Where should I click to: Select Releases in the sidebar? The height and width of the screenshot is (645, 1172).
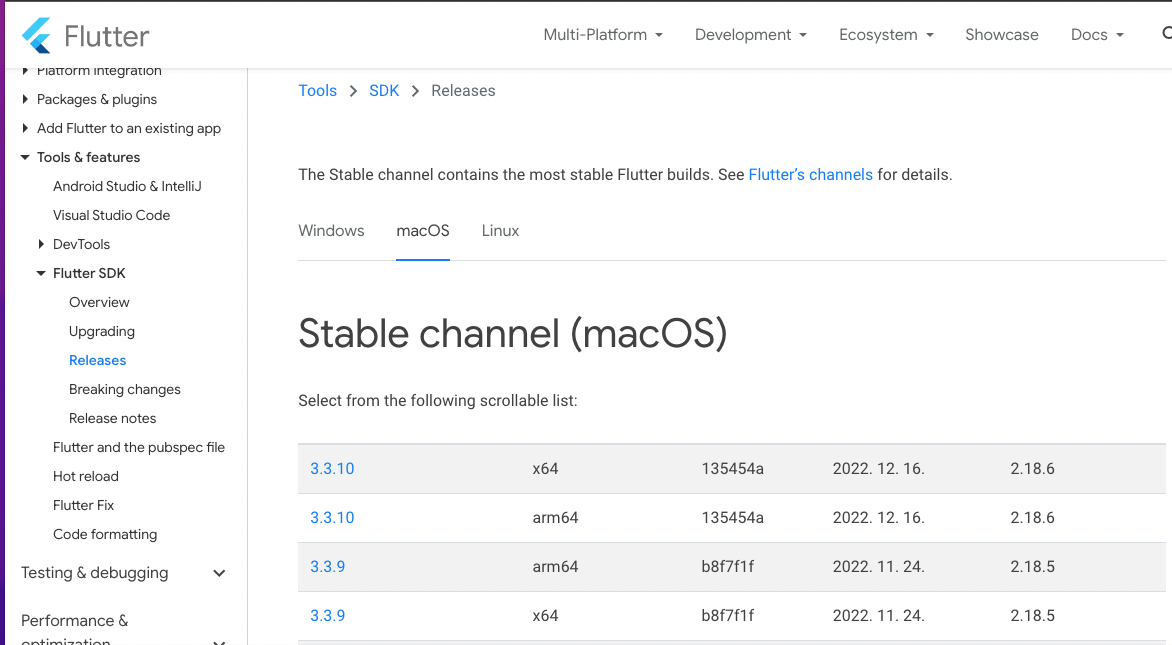pos(97,360)
